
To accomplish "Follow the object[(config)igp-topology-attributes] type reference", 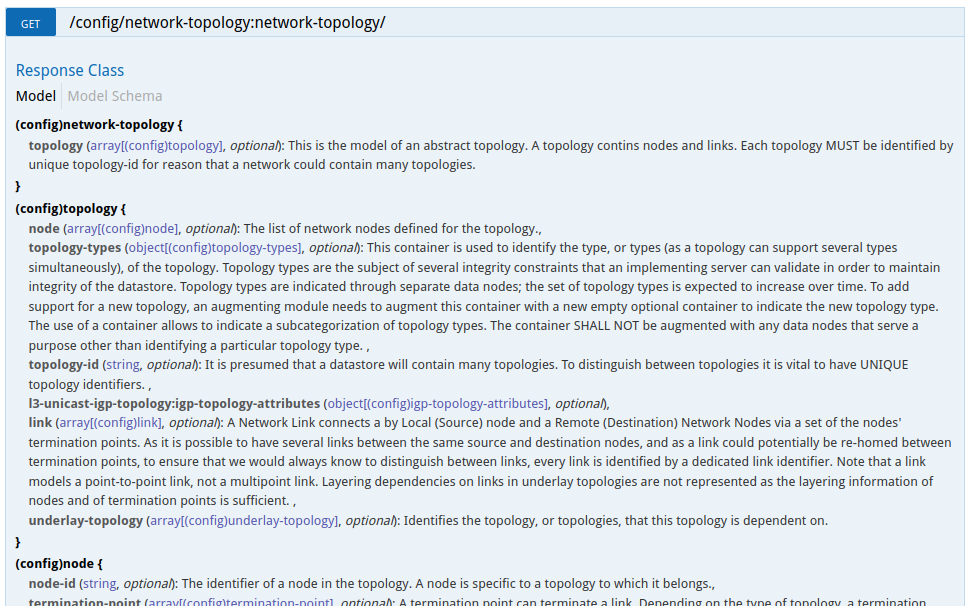I will click(438, 404).
